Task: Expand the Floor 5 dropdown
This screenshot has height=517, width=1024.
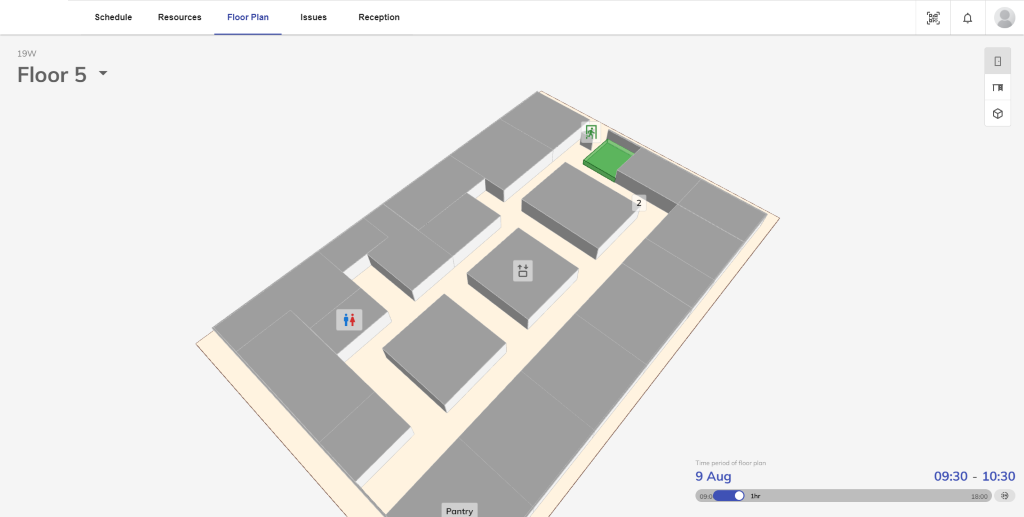Action: coord(103,75)
